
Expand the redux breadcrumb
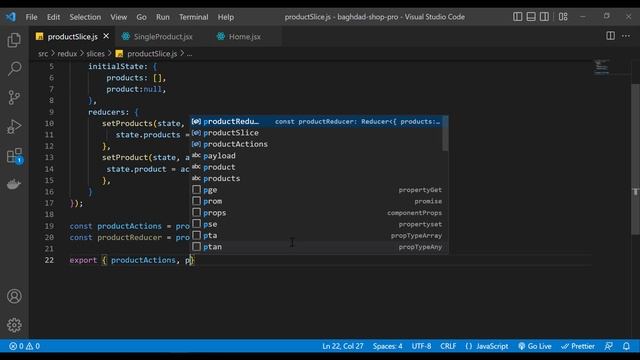click(x=67, y=53)
